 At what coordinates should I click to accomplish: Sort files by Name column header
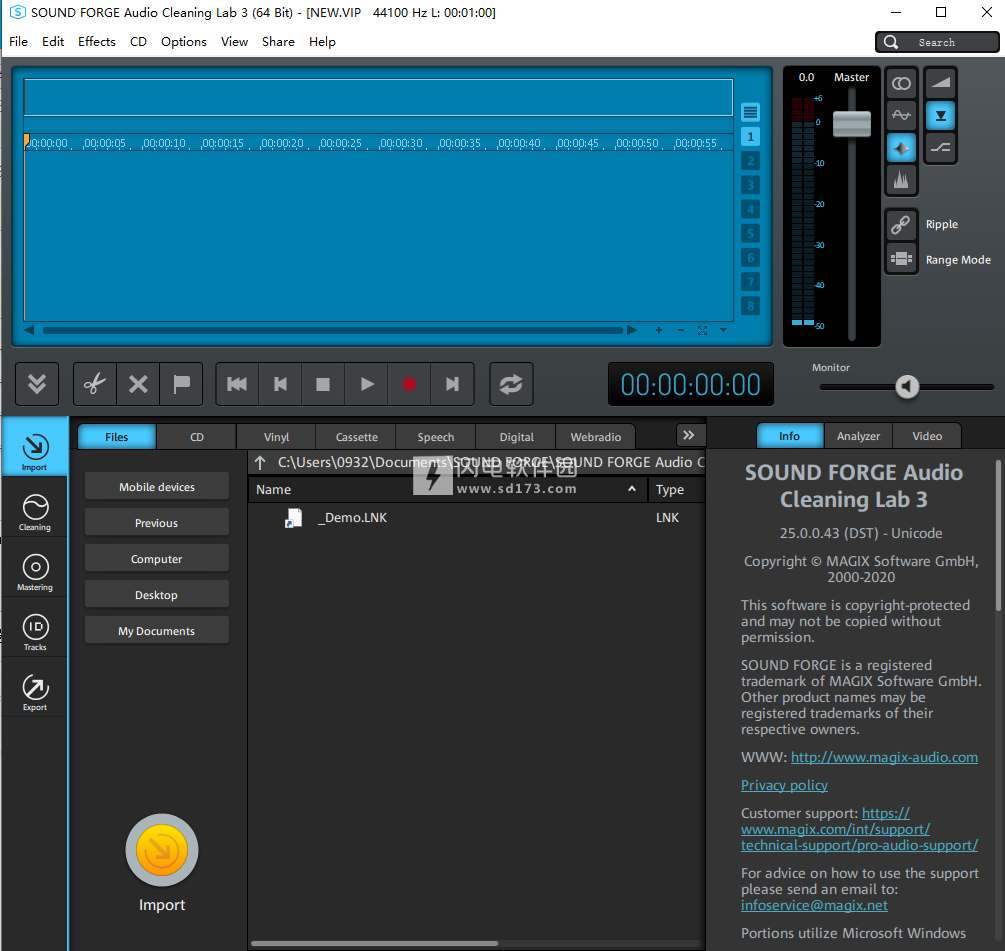448,489
